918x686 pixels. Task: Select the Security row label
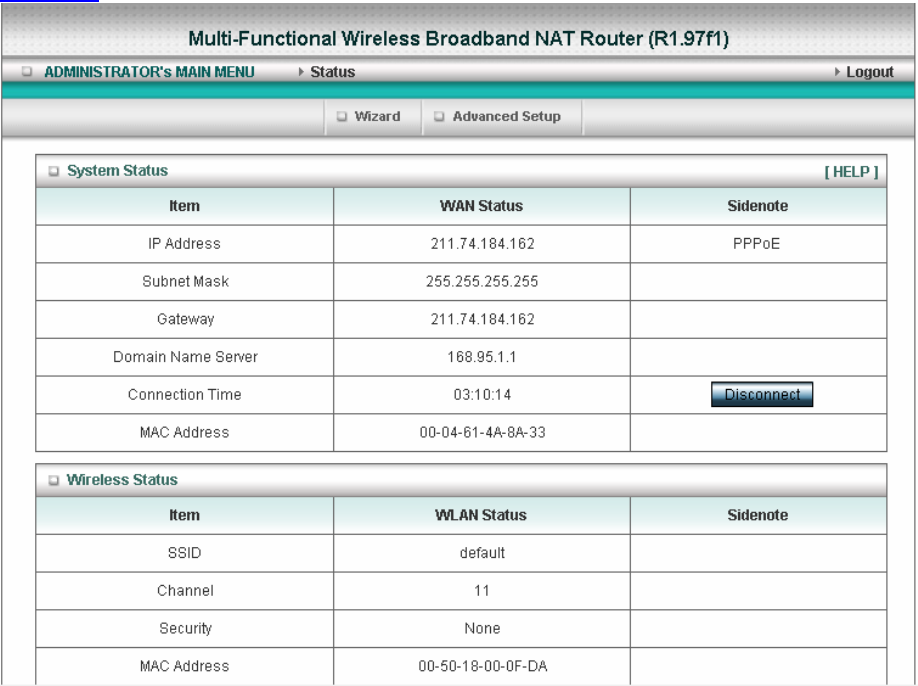click(185, 629)
